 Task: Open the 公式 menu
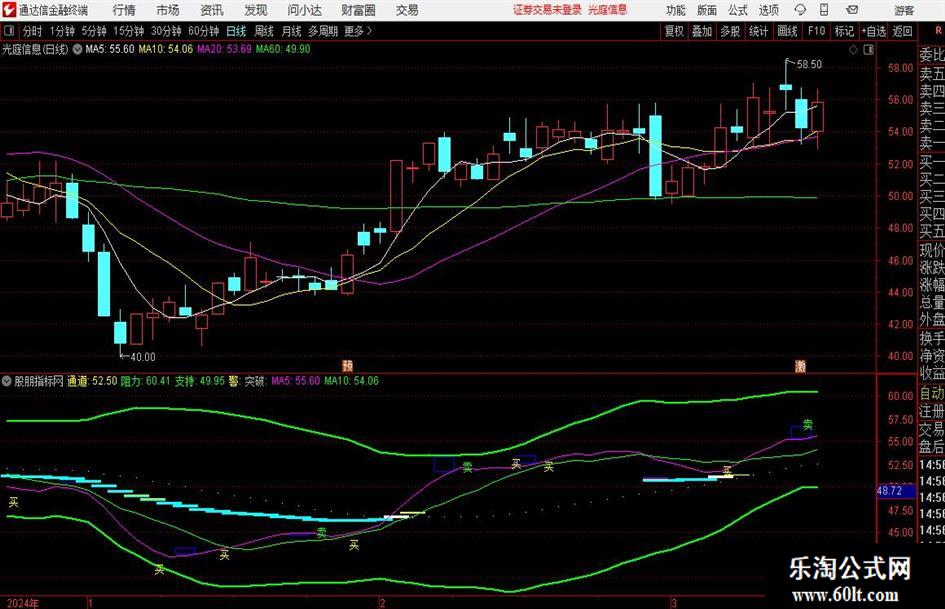[x=738, y=10]
